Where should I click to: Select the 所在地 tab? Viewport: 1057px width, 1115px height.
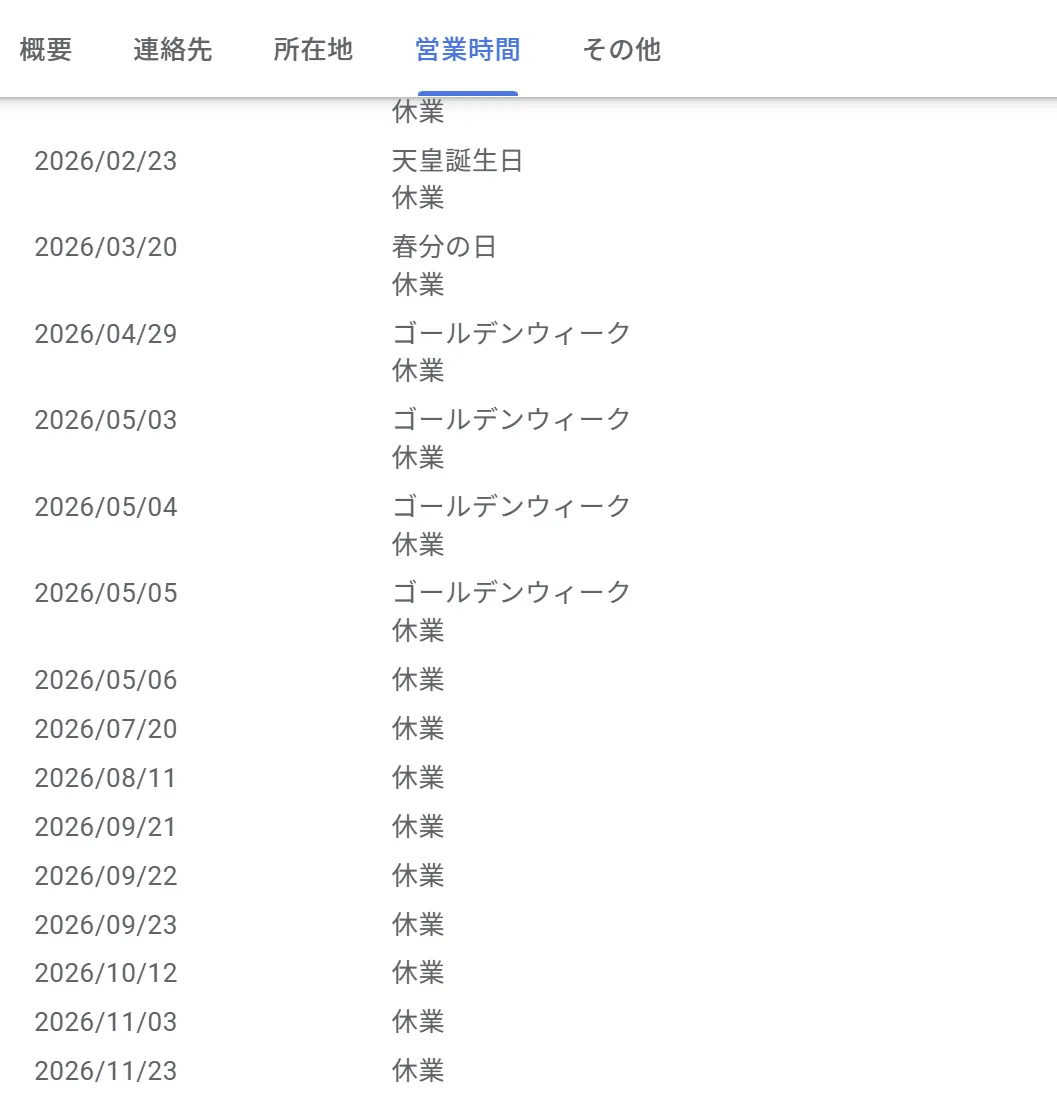pyautogui.click(x=313, y=50)
